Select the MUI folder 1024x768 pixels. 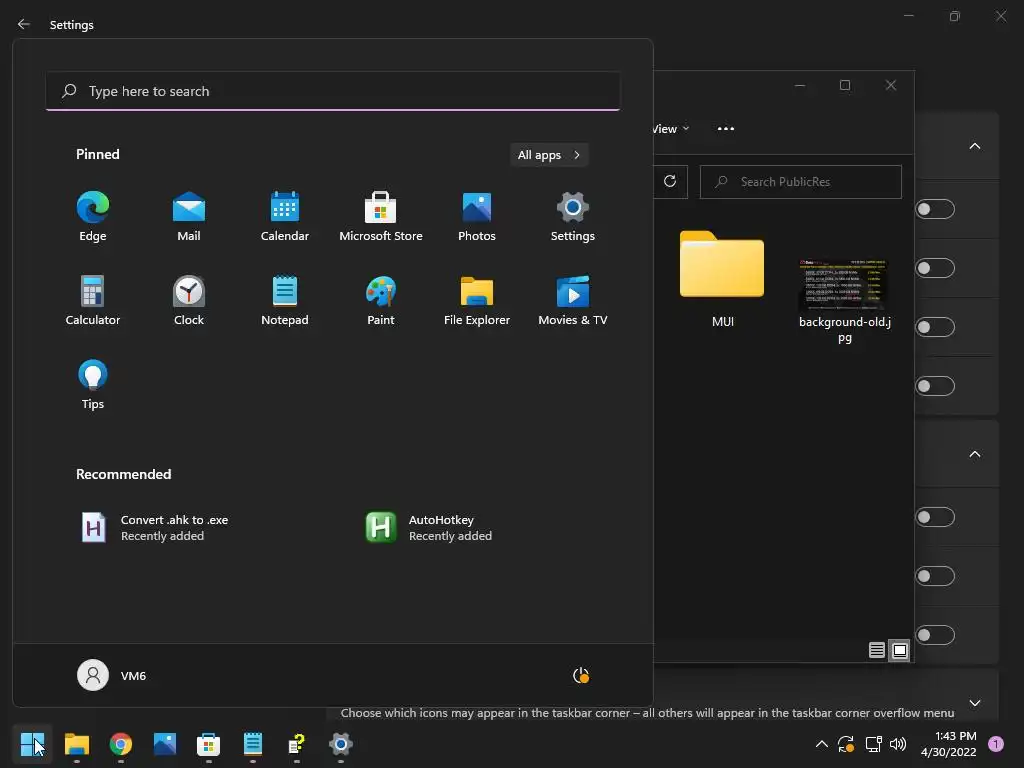click(x=722, y=279)
